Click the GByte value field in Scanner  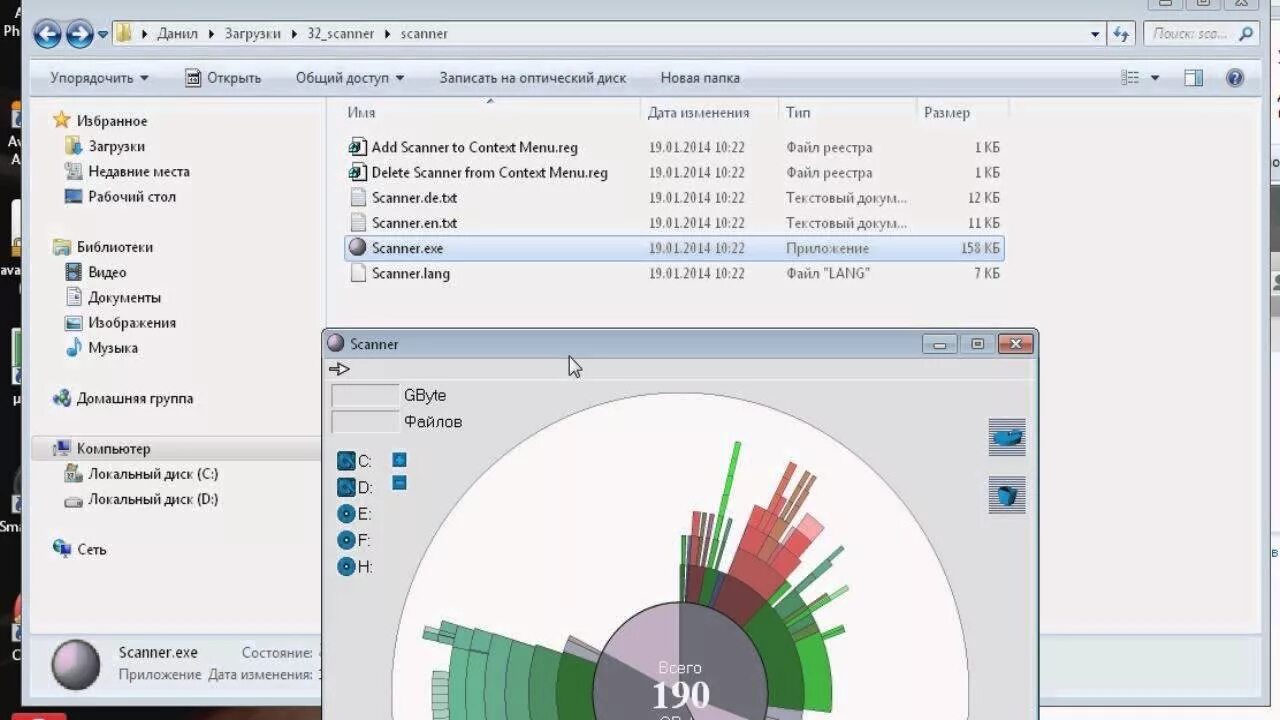365,396
